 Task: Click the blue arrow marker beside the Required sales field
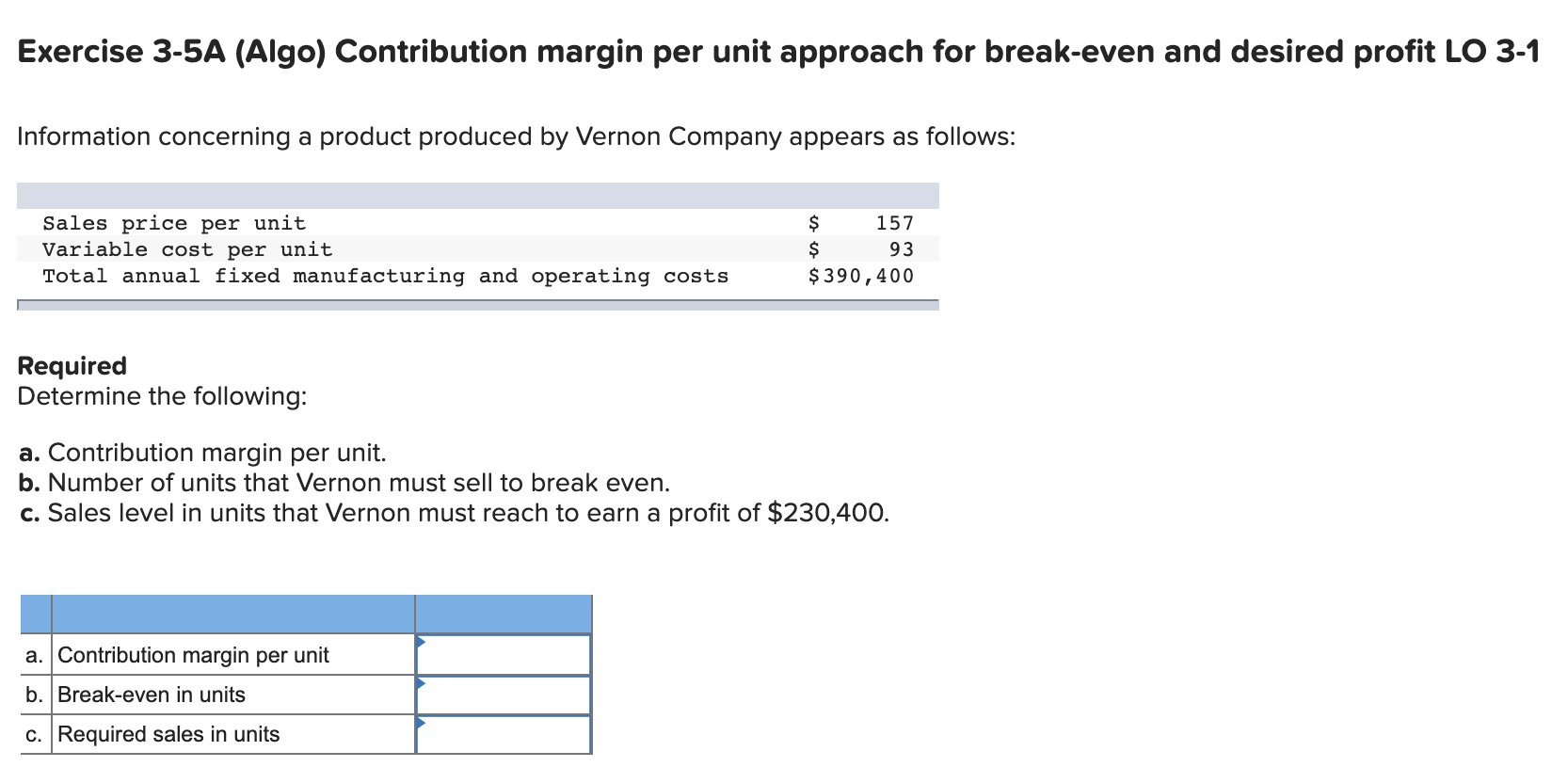[x=421, y=721]
